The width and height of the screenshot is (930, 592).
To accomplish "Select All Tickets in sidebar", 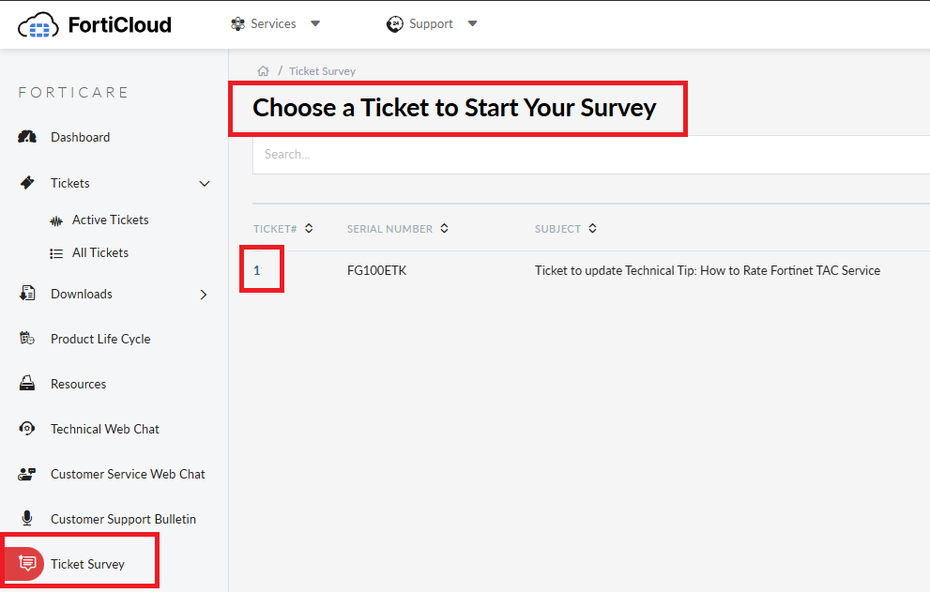I will pyautogui.click(x=100, y=253).
